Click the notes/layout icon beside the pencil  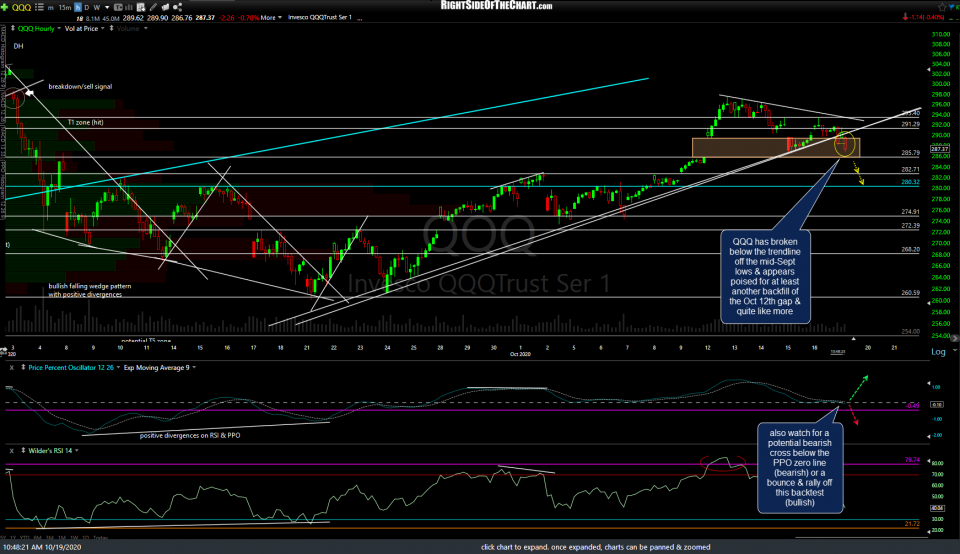(165, 7)
